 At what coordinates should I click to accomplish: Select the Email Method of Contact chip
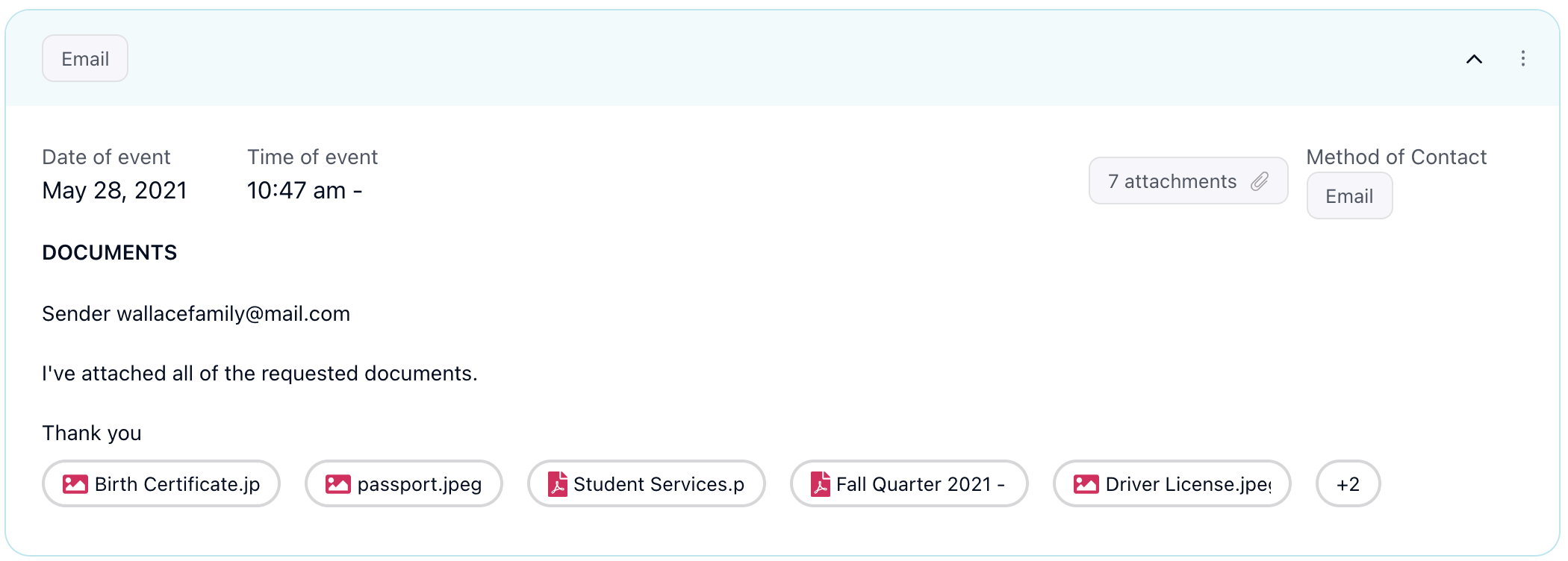tap(1349, 196)
